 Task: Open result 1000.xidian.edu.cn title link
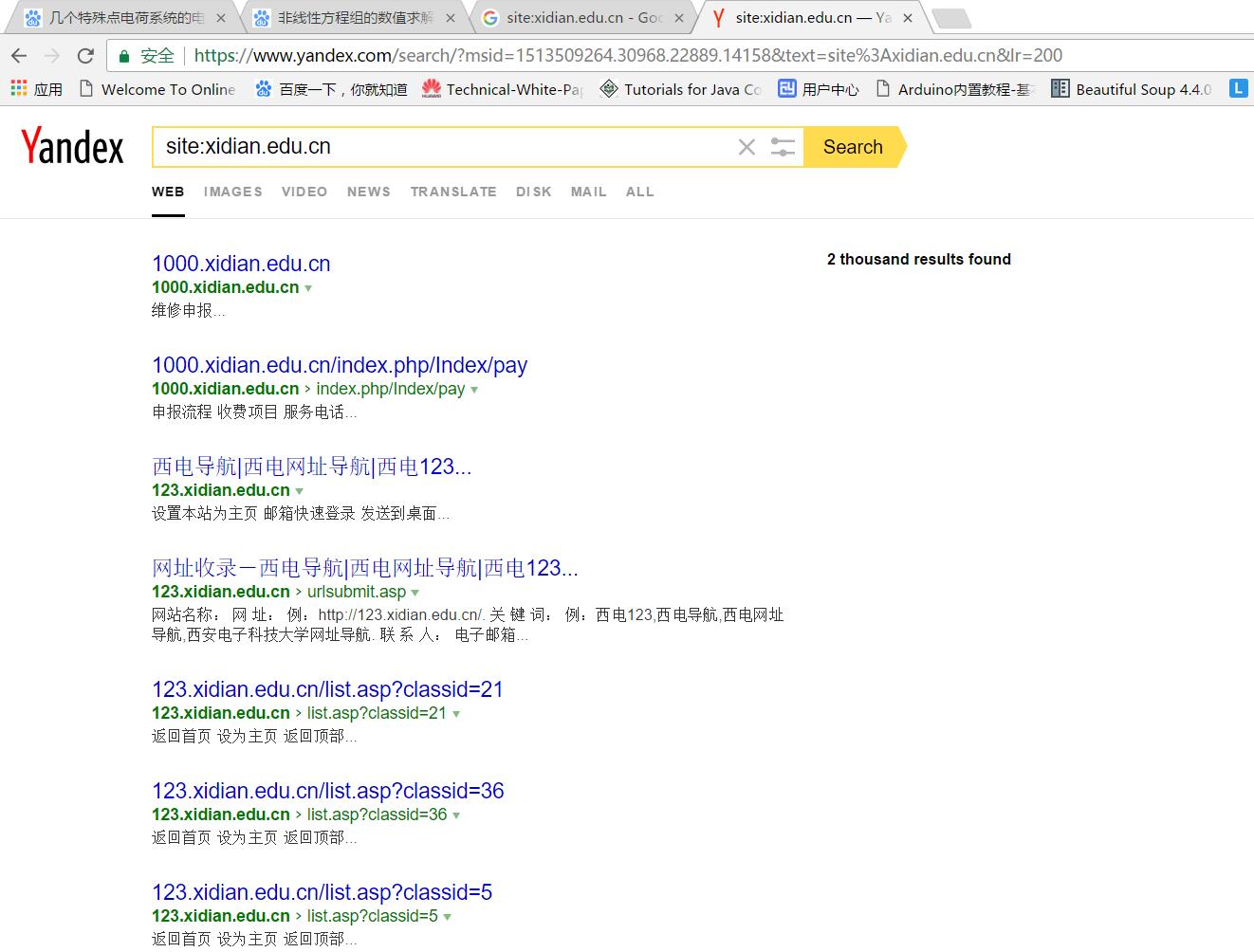pos(241,264)
